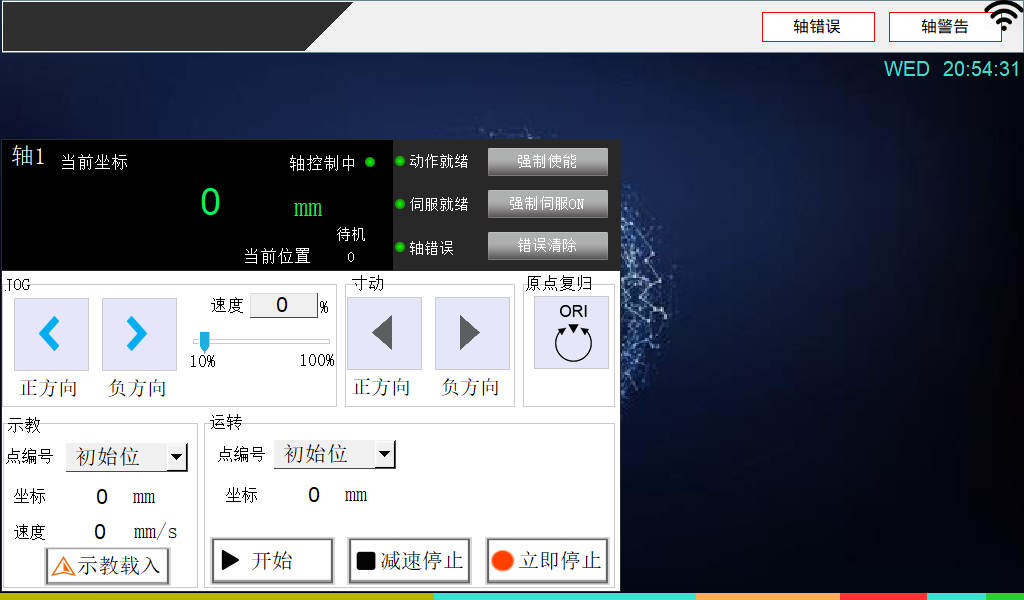Toggle the 强制使能 force enable button
The height and width of the screenshot is (600, 1024).
point(547,161)
